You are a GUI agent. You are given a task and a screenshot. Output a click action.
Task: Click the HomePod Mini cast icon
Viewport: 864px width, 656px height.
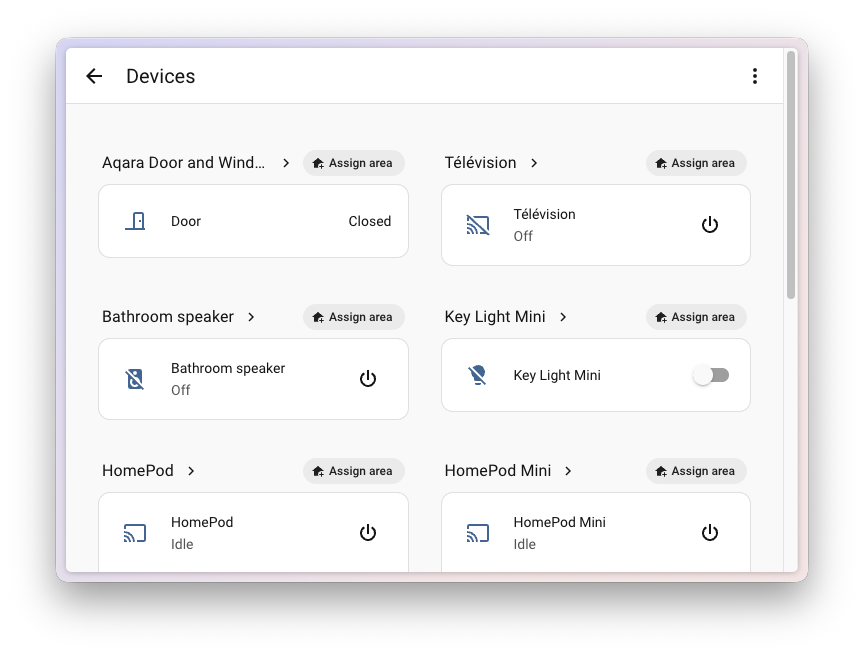[x=477, y=533]
